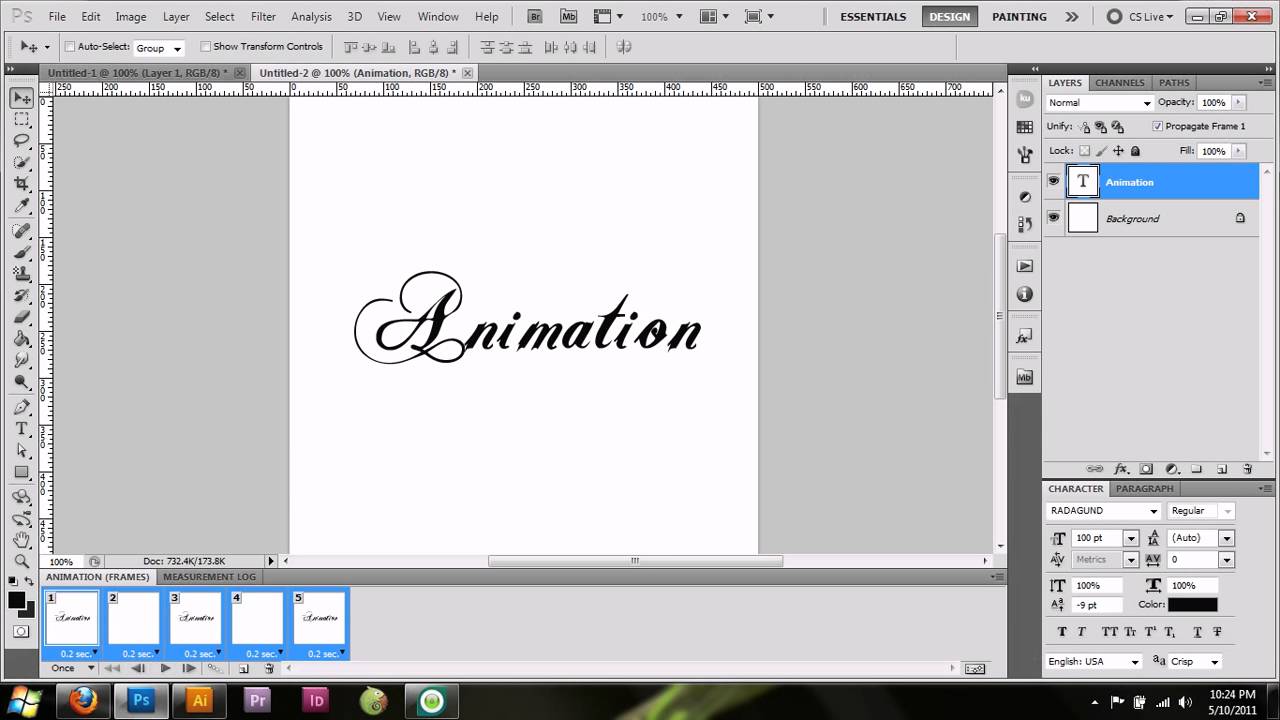This screenshot has height=720, width=1280.
Task: Click the text Color swatch in Character panel
Action: [1193, 605]
